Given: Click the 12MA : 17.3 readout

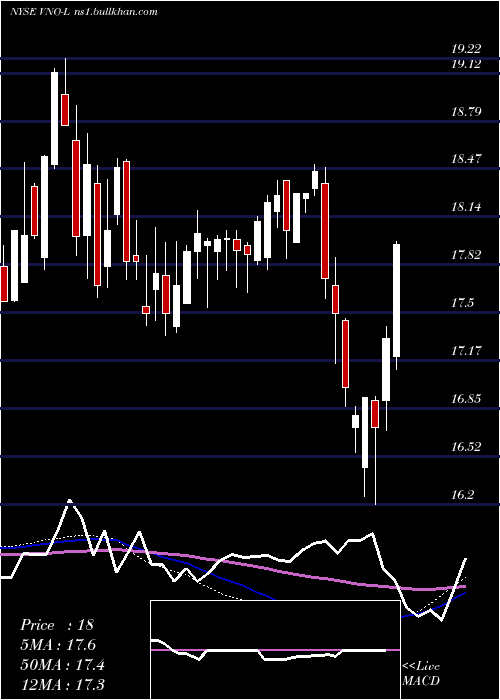Looking at the screenshot, I should coord(62,684).
